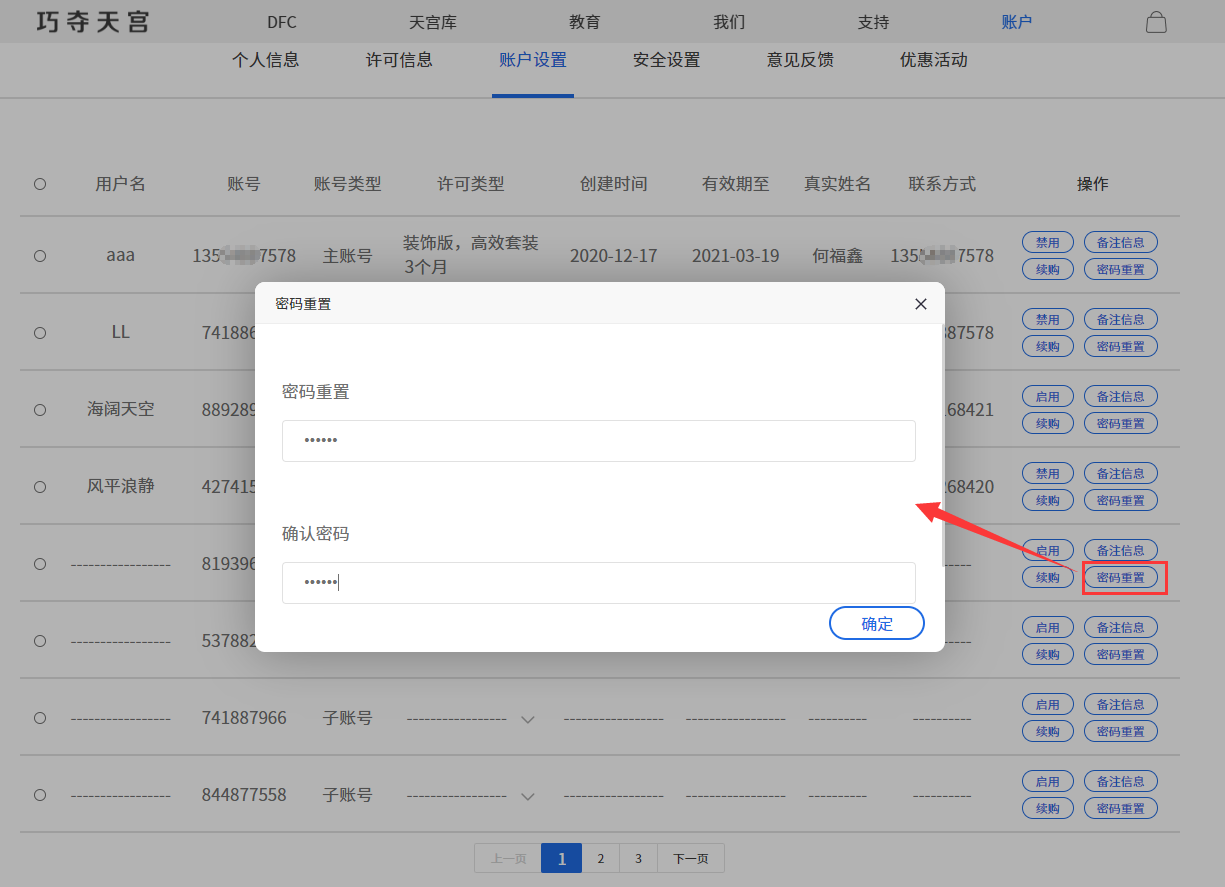This screenshot has height=887, width=1225.
Task: Expand license type dropdown for account 741887966
Action: click(528, 719)
